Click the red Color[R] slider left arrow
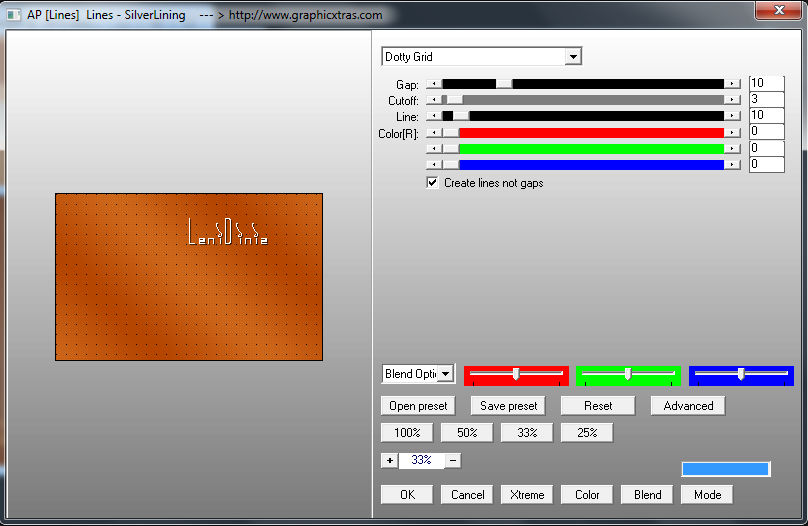The height and width of the screenshot is (526, 808). click(x=434, y=132)
